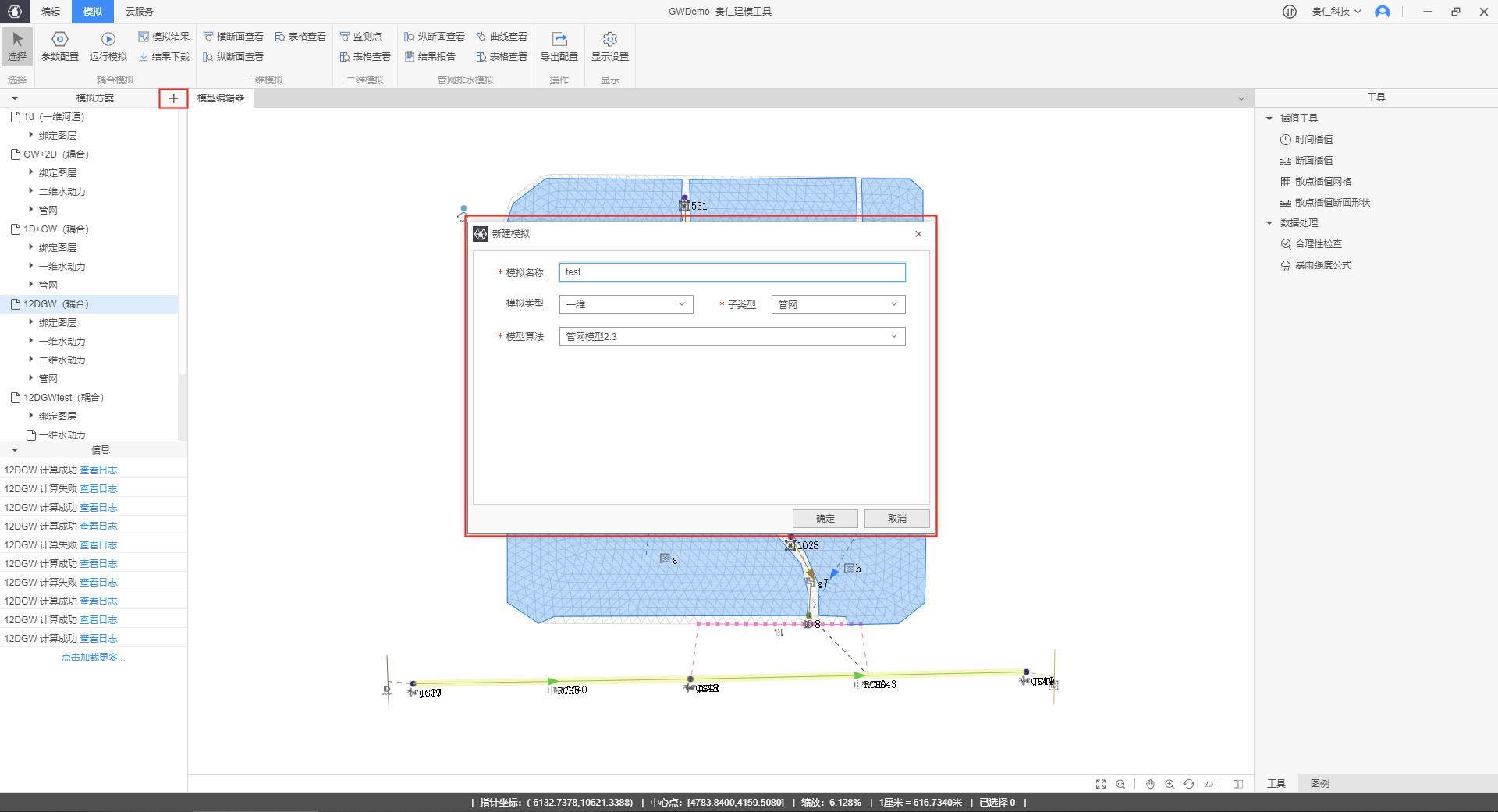Open 表格查看 in 二维模拟 group
Screen dimensions: 1498x812
(365, 57)
